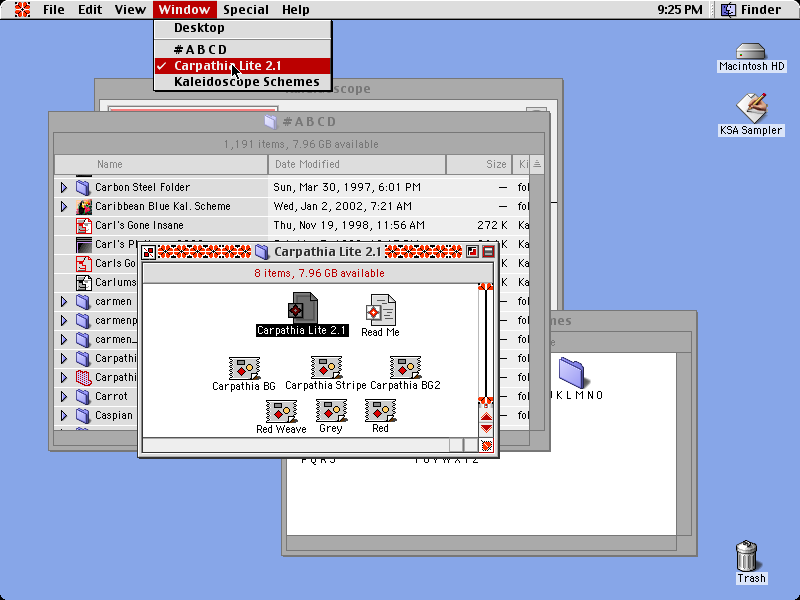Image resolution: width=800 pixels, height=600 pixels.
Task: Click the #ABCD window title bar
Action: coord(299,122)
